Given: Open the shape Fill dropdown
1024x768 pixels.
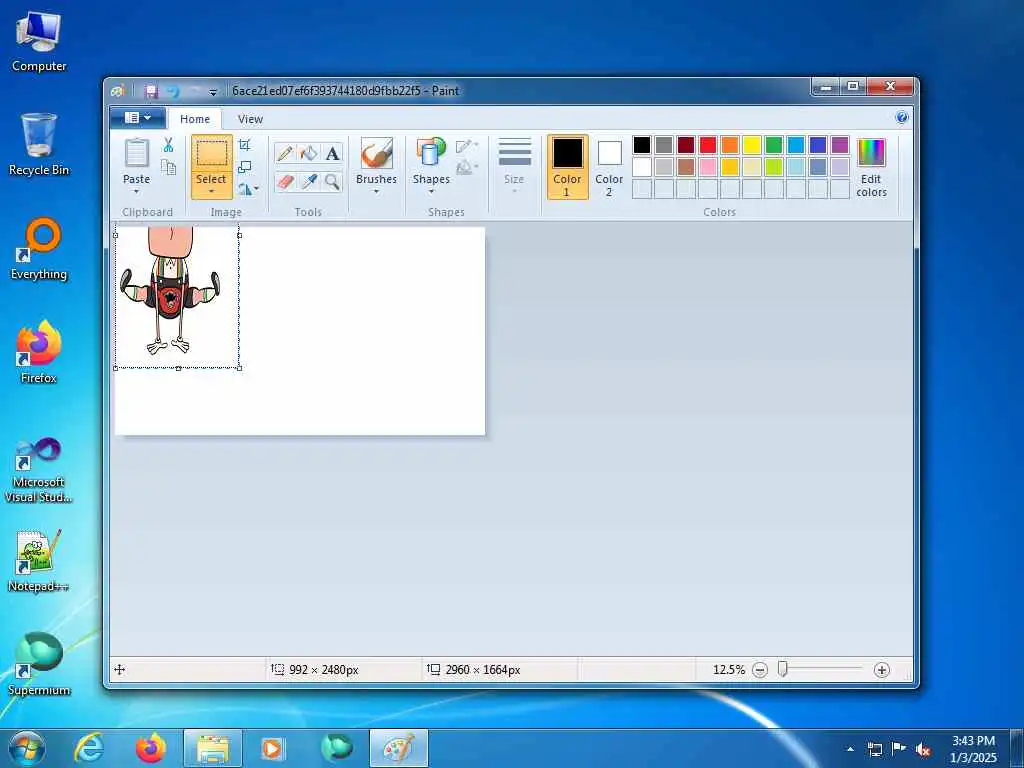Looking at the screenshot, I should tap(466, 168).
